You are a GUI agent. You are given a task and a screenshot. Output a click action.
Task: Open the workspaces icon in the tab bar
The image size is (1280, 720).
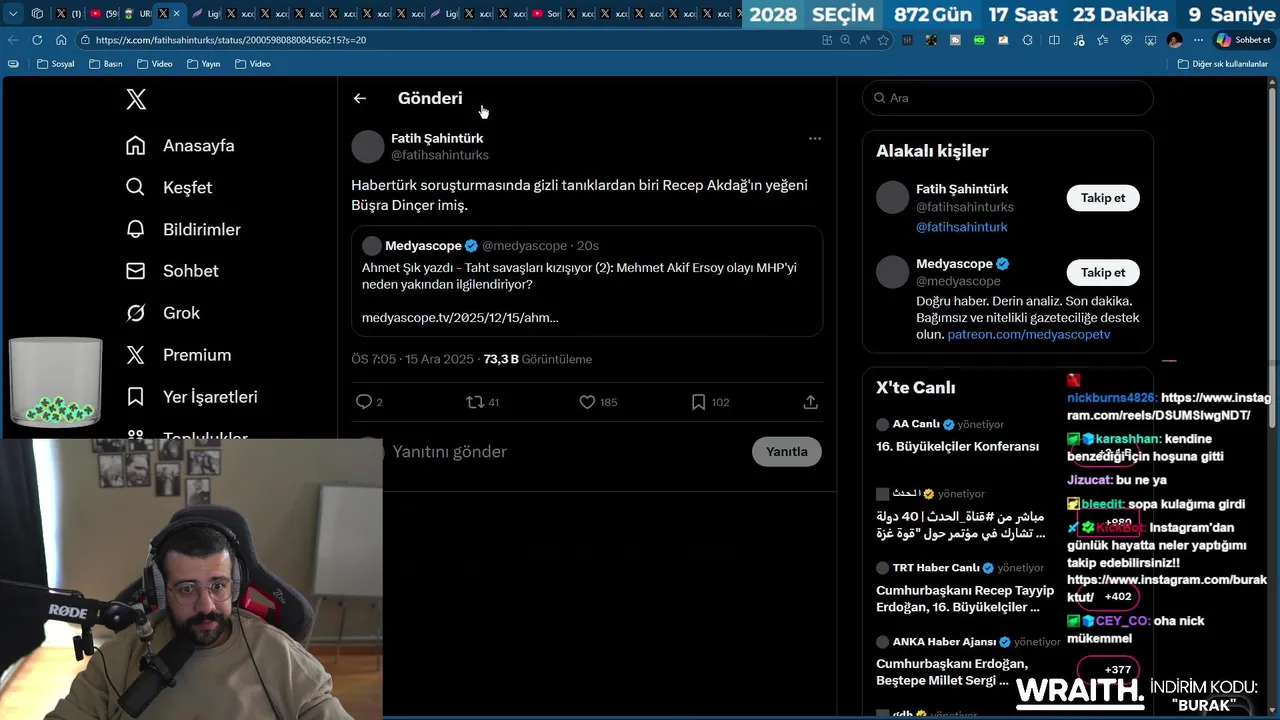click(37, 14)
